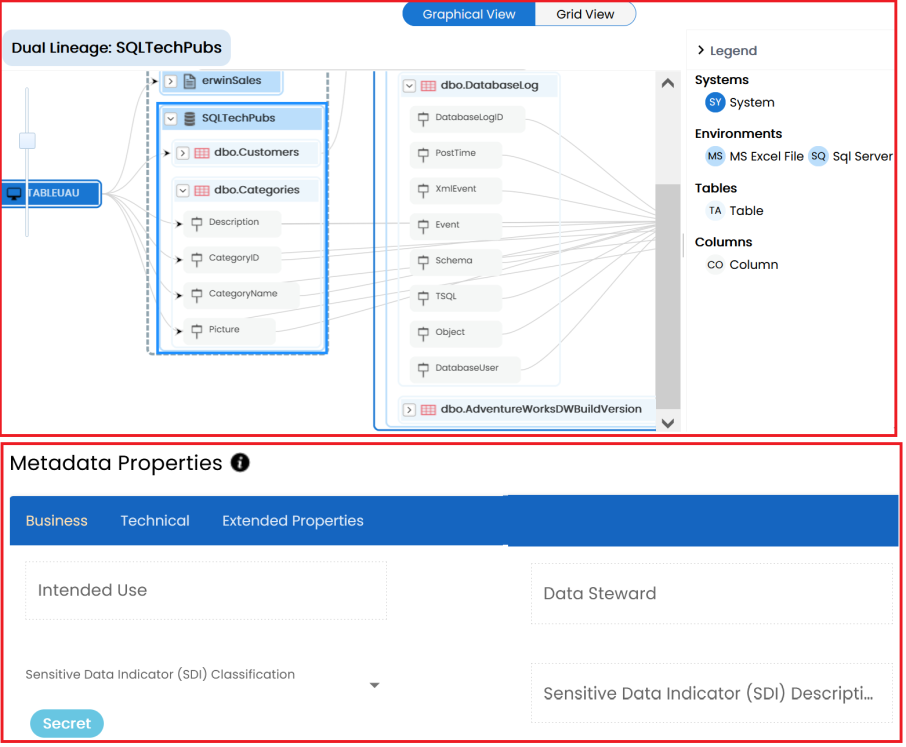Click the Secret classification tag
This screenshot has height=747, width=906.
click(67, 724)
